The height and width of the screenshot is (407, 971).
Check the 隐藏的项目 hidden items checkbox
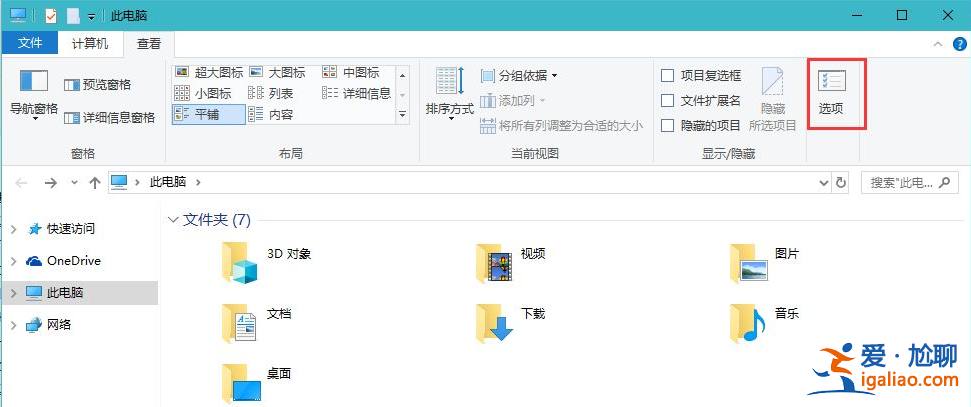pyautogui.click(x=668, y=125)
